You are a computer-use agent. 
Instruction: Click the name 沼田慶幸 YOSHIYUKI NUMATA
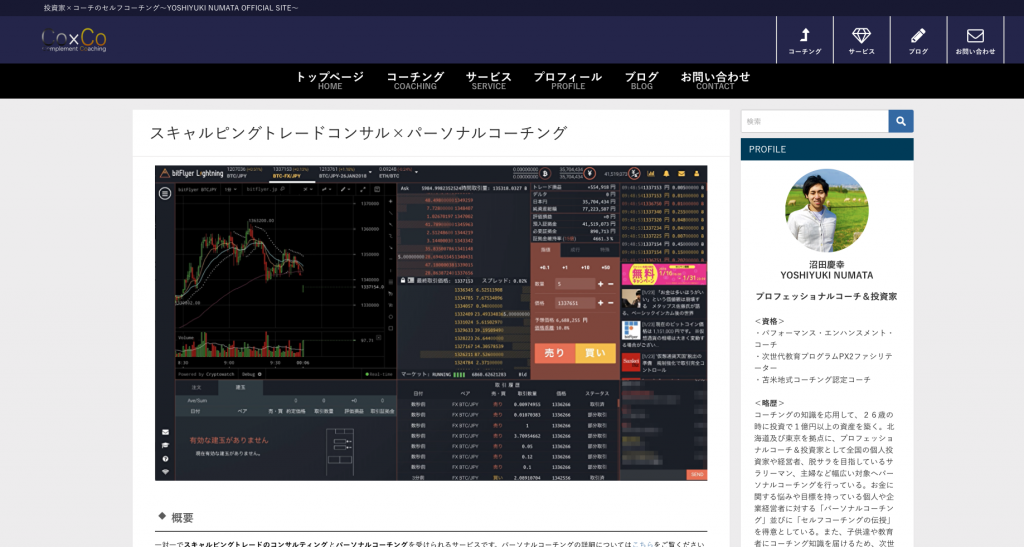(827, 270)
